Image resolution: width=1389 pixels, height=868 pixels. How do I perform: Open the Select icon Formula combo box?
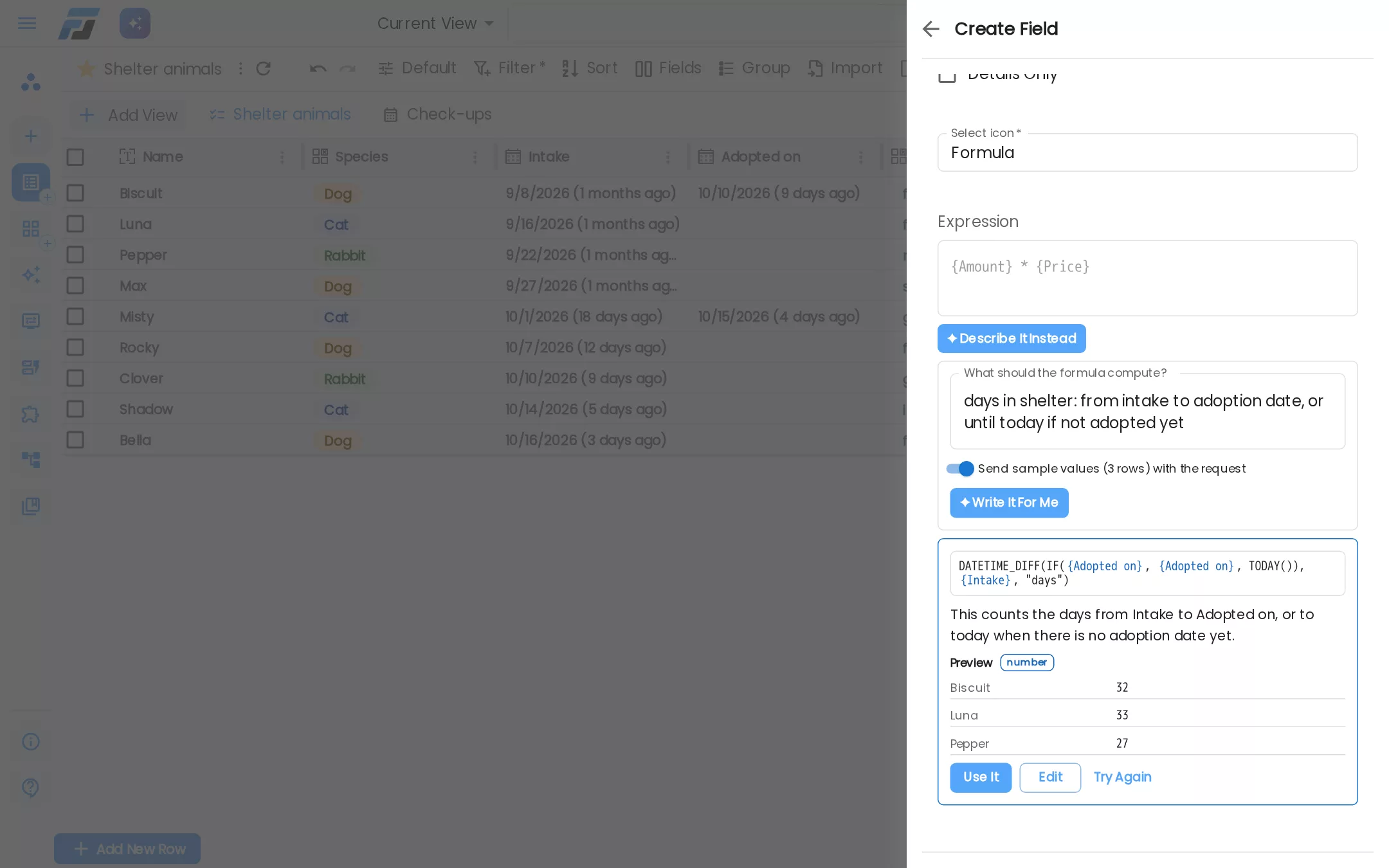[x=1147, y=152]
